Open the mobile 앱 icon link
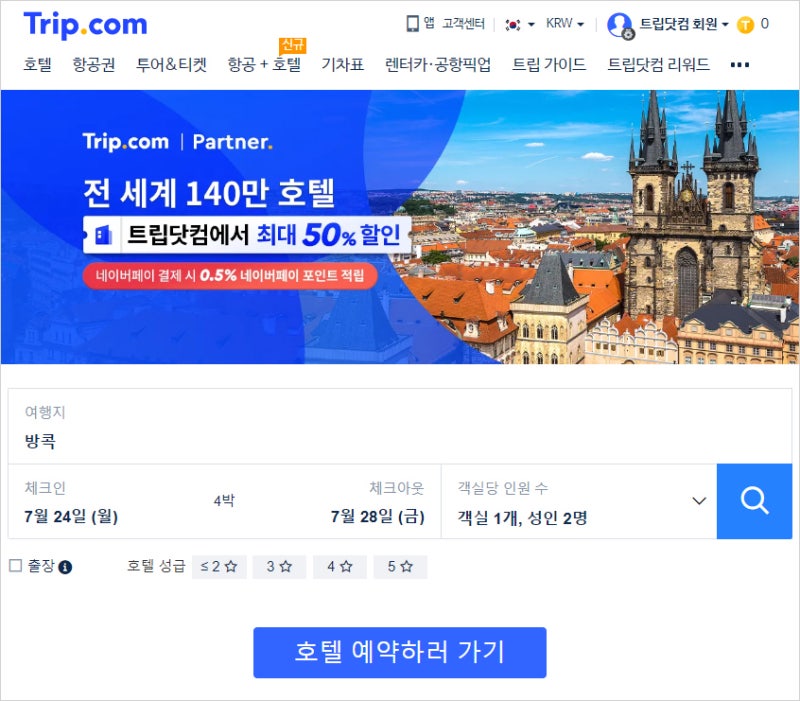 tap(420, 23)
